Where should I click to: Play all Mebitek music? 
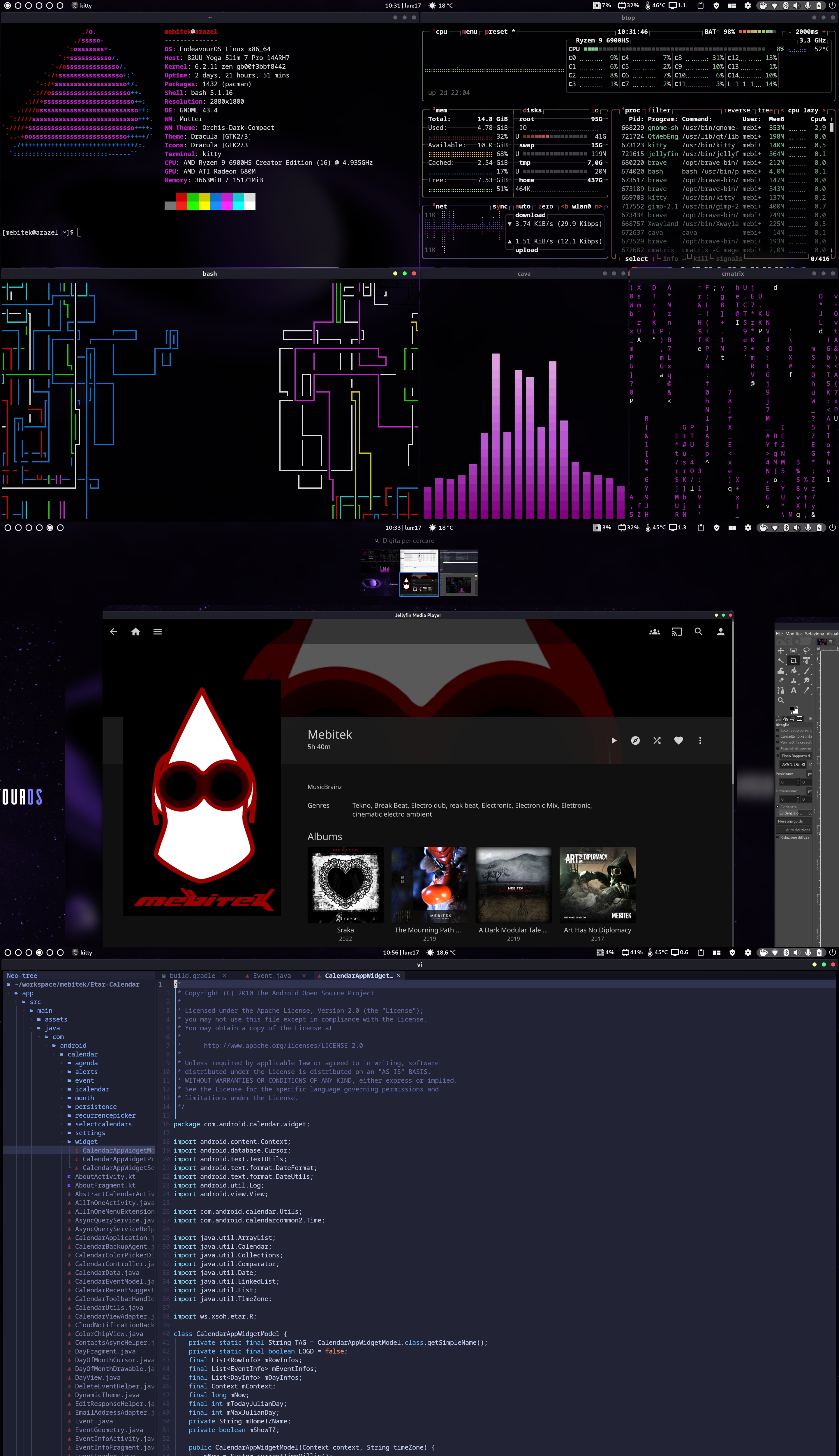(614, 741)
